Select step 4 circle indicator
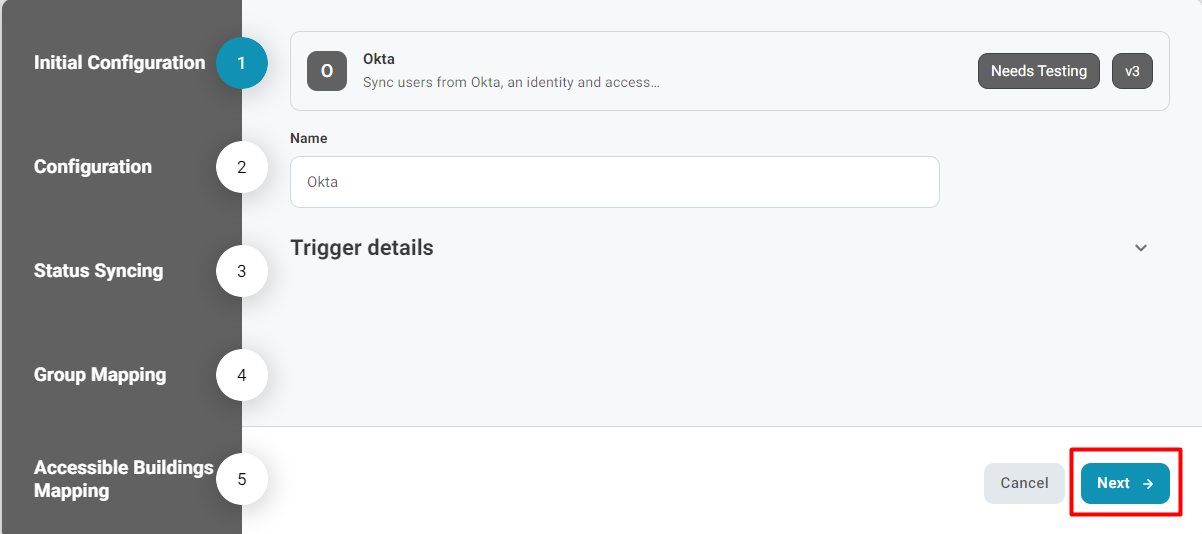Image resolution: width=1202 pixels, height=534 pixels. coord(242,375)
